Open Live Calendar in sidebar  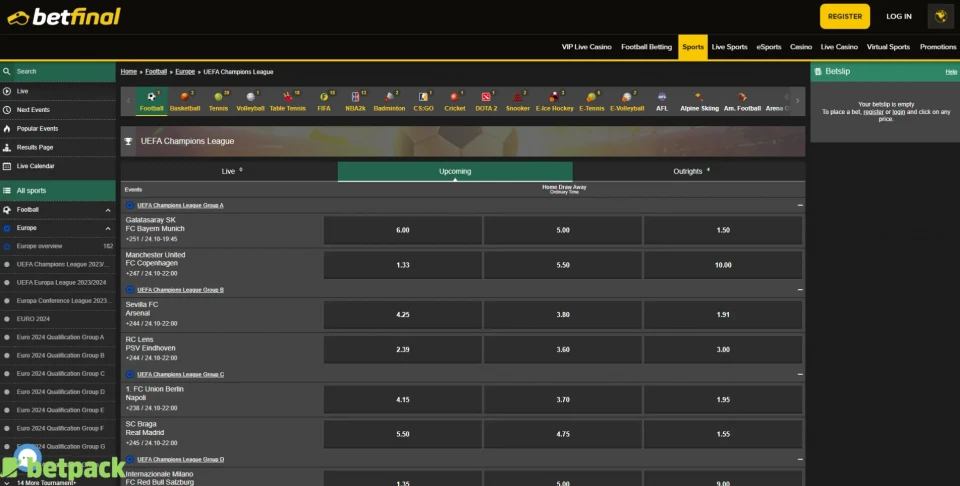point(36,166)
